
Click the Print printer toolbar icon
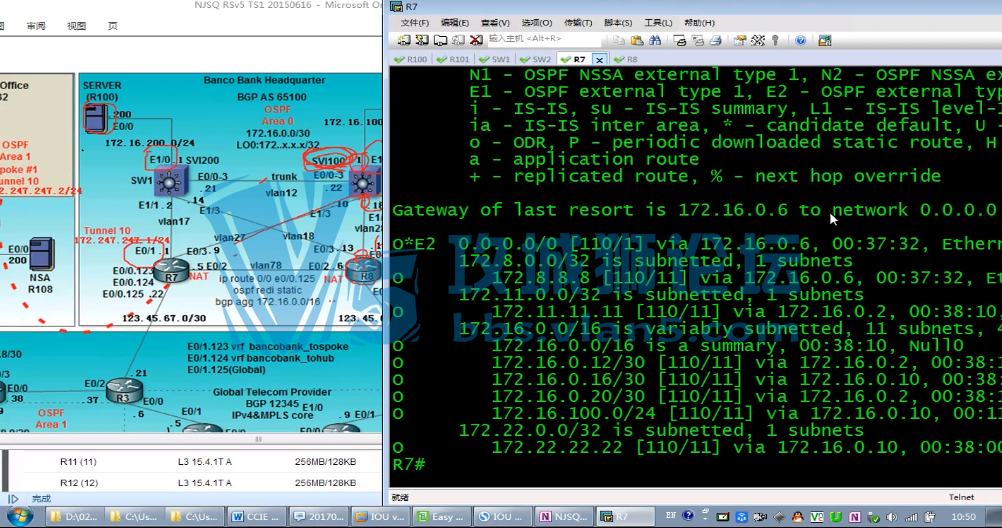pyautogui.click(x=716, y=40)
